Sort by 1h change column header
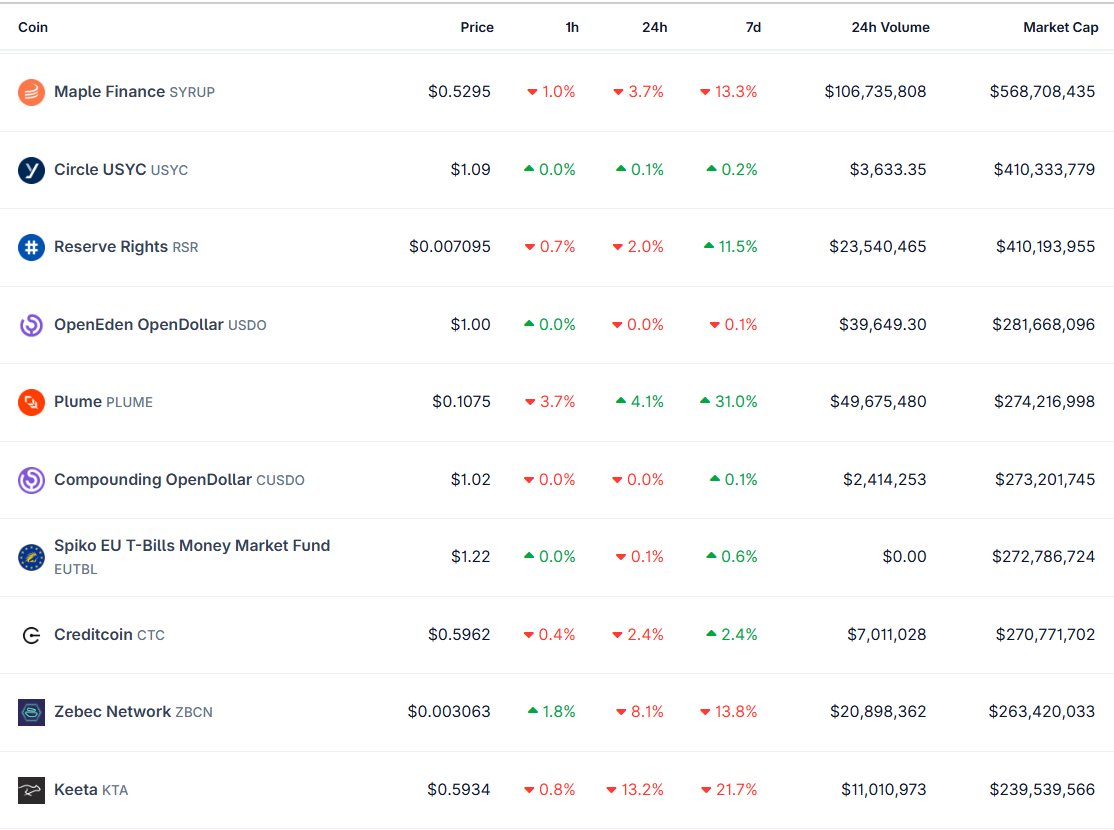 coord(572,27)
